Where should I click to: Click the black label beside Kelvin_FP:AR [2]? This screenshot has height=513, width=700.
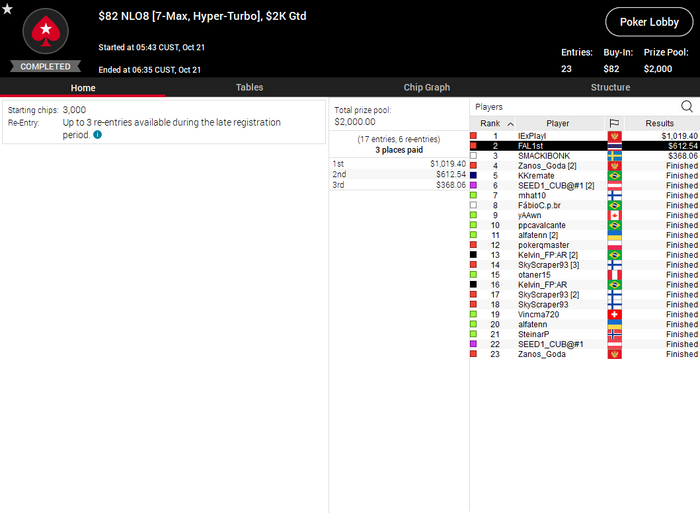pyautogui.click(x=473, y=255)
